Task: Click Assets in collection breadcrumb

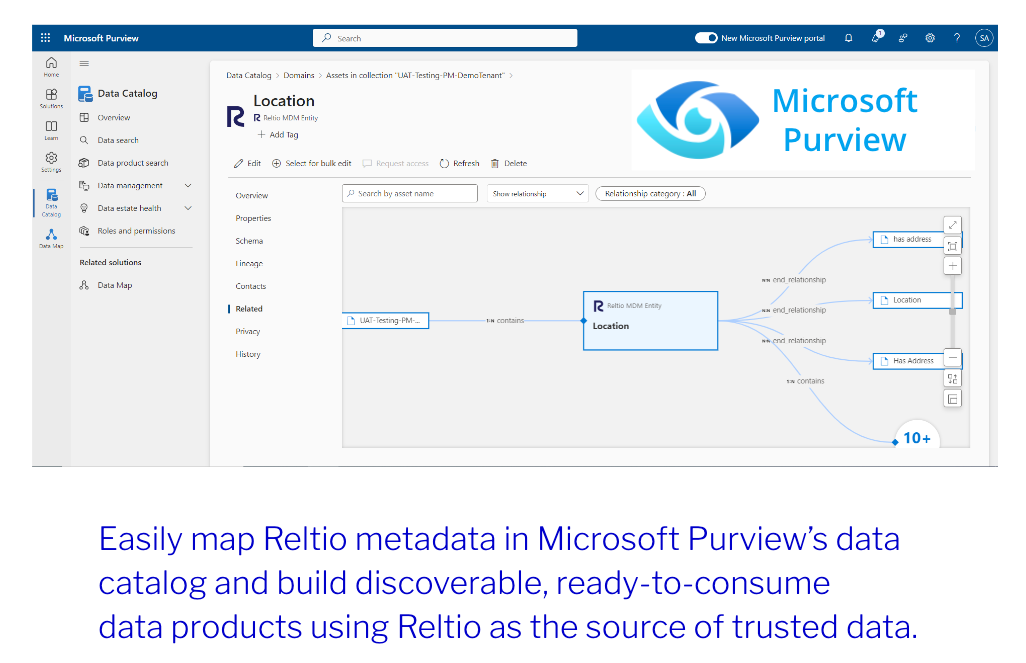Action: 416,75
